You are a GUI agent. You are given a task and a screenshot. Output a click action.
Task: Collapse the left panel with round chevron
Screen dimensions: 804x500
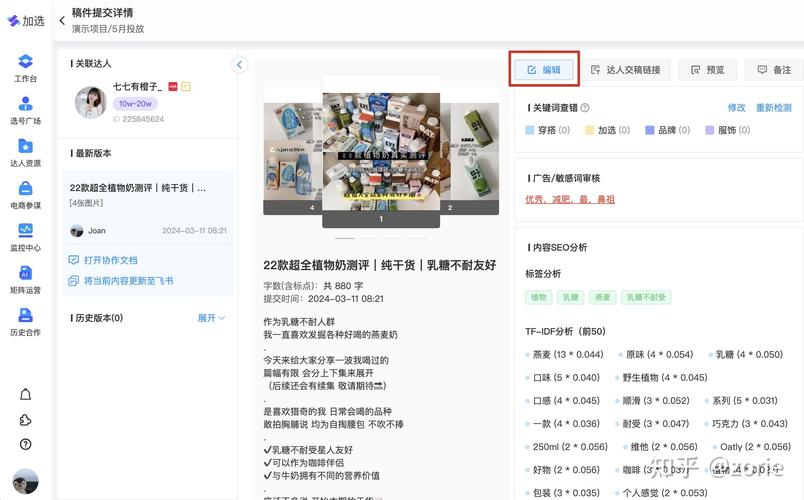click(239, 65)
